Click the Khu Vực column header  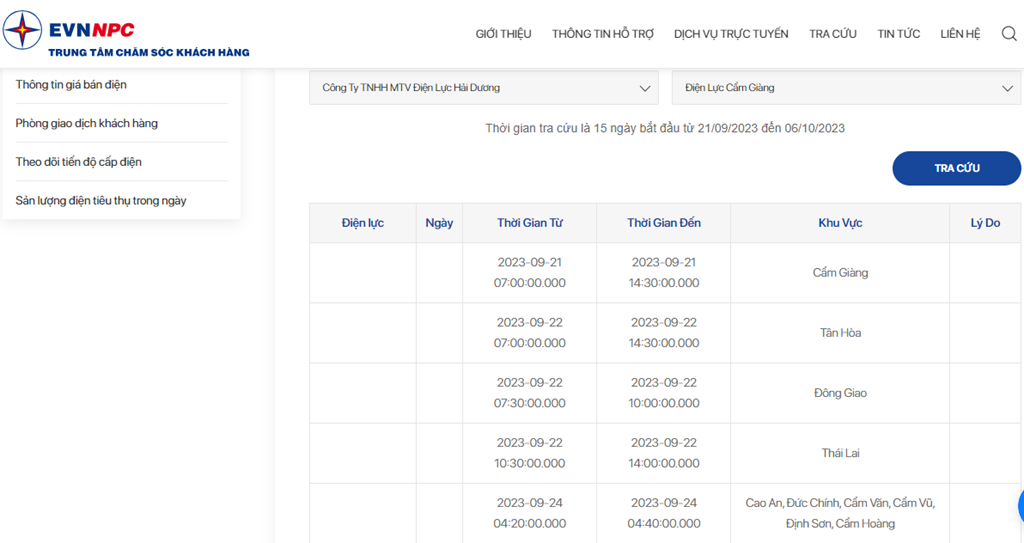click(x=840, y=223)
